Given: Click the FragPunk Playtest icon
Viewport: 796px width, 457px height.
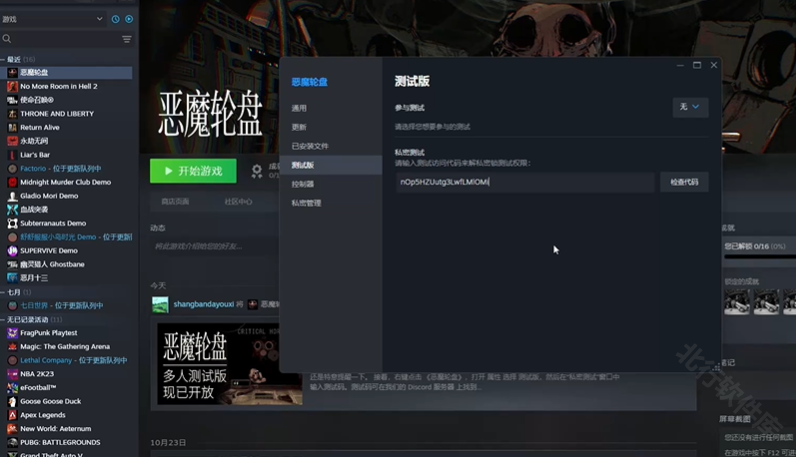Looking at the screenshot, I should tap(12, 333).
